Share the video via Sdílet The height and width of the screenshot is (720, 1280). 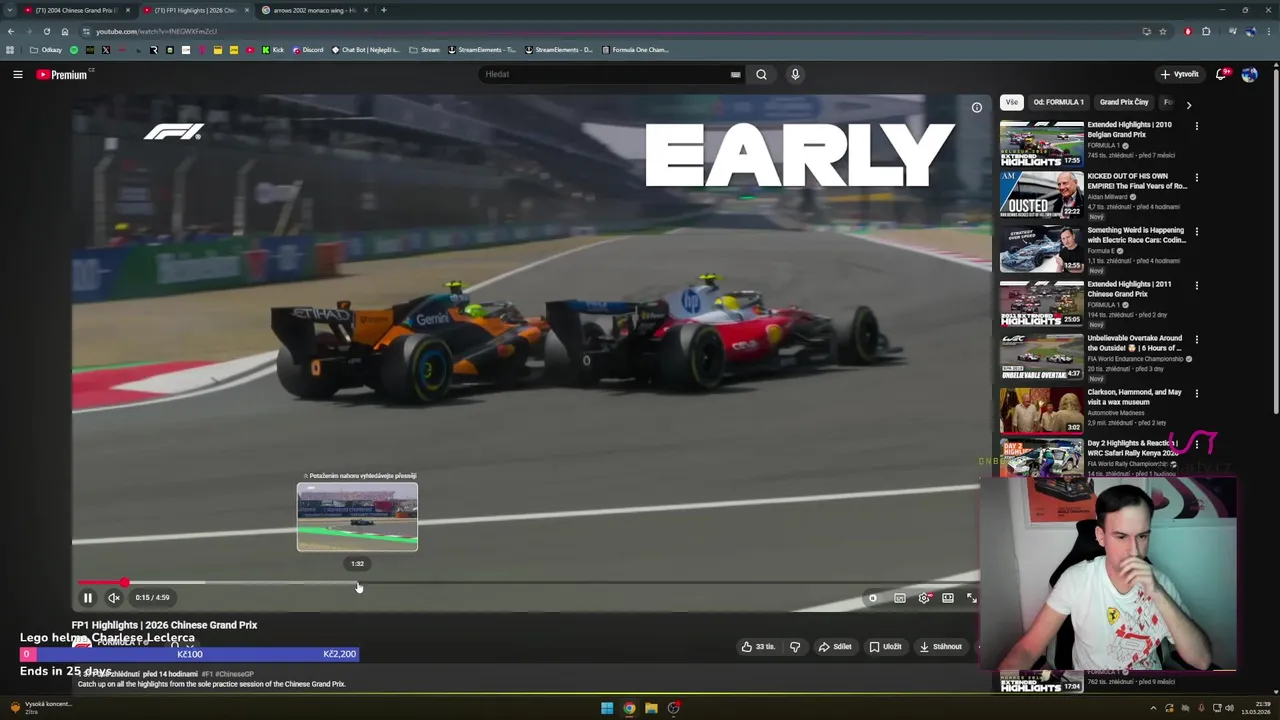[x=834, y=647]
